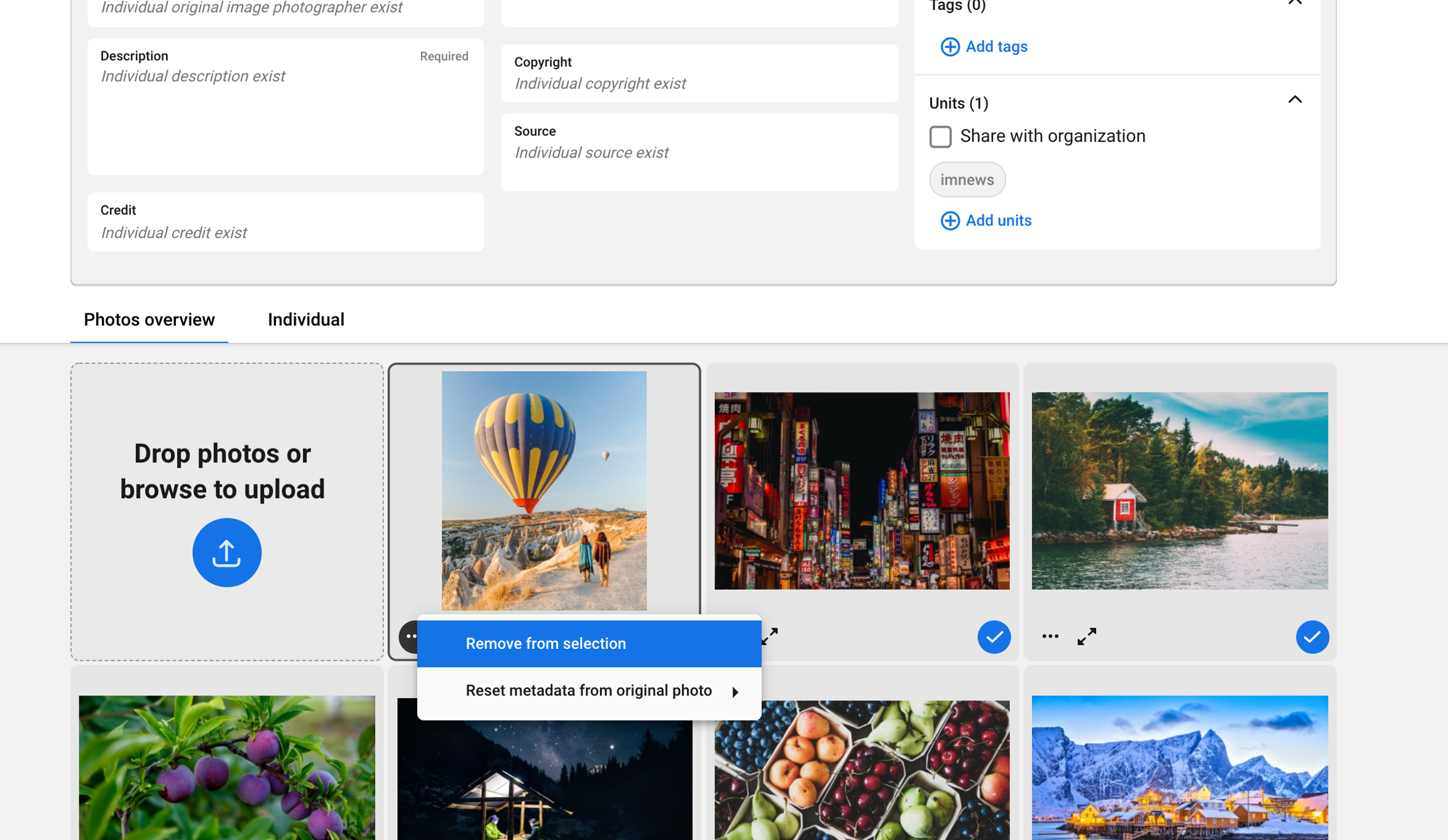Enable Share with organization checkbox
Viewport: 1448px width, 840px height.
pyautogui.click(x=940, y=136)
